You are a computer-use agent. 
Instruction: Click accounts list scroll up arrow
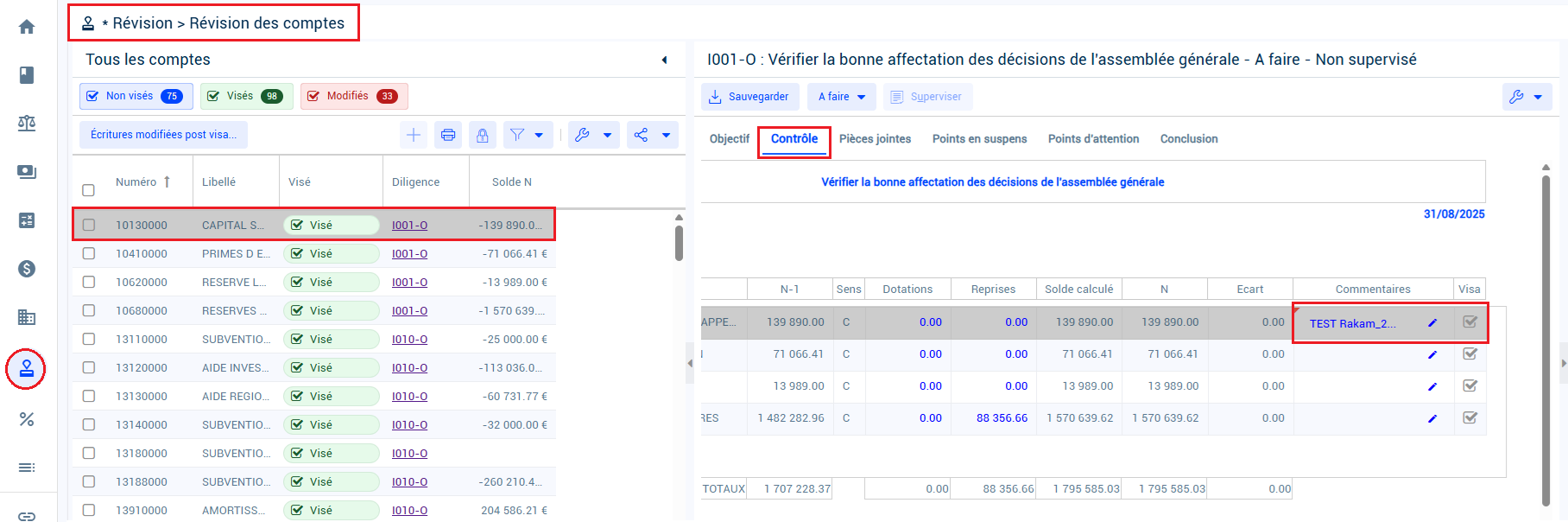click(679, 217)
